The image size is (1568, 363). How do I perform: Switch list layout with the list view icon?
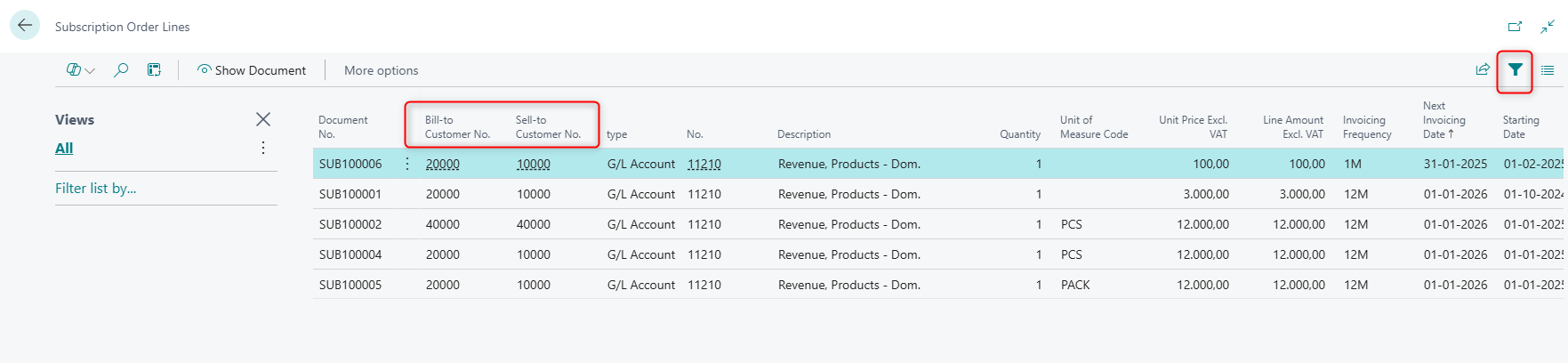(x=1548, y=70)
